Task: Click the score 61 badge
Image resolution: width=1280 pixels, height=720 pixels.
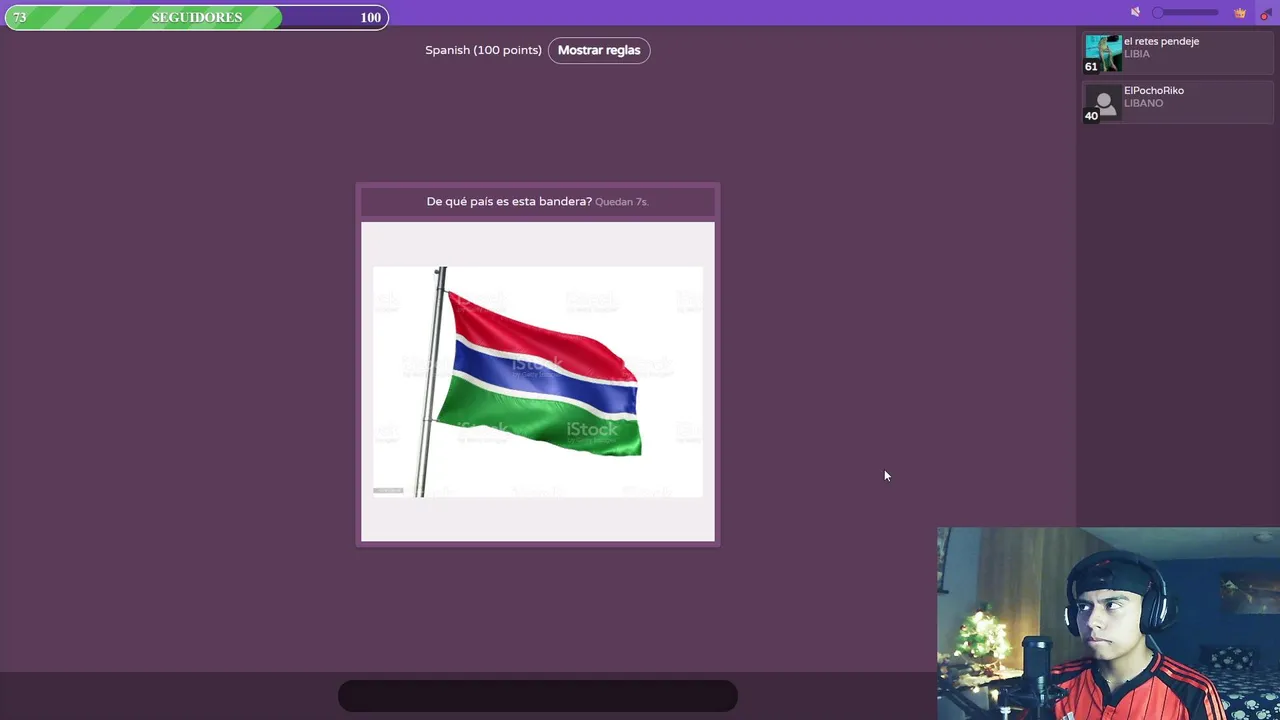Action: point(1091,67)
